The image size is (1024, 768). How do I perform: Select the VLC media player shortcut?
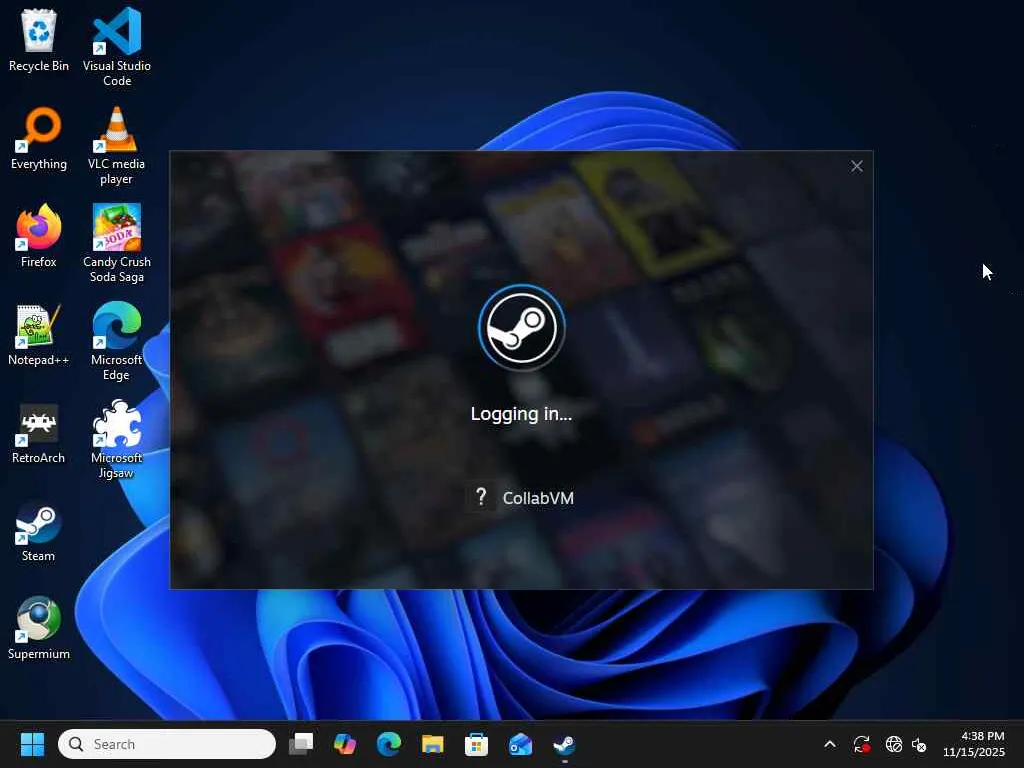(x=117, y=145)
